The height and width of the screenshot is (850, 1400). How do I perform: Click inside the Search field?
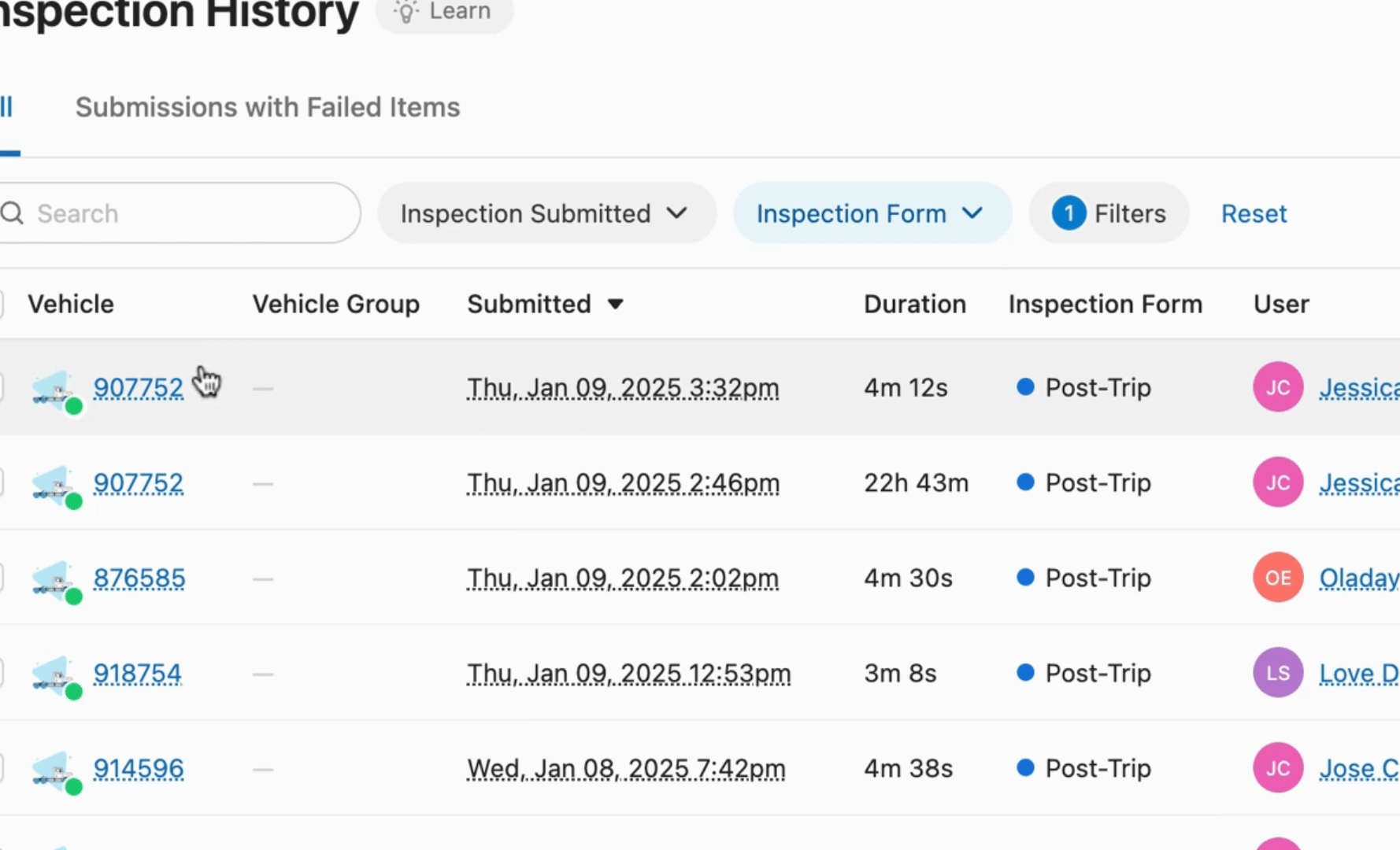(189, 213)
